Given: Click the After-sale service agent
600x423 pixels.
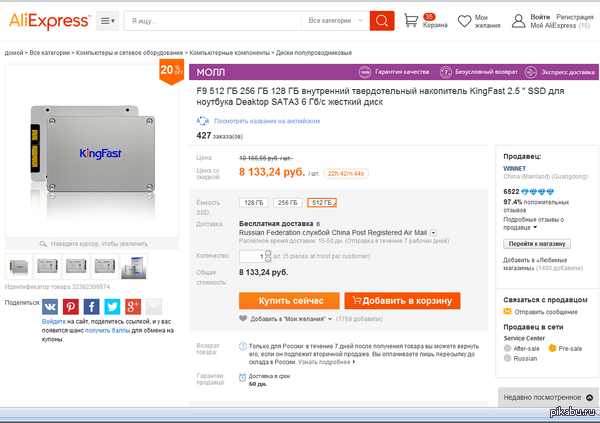Looking at the screenshot, I should click(522, 348).
